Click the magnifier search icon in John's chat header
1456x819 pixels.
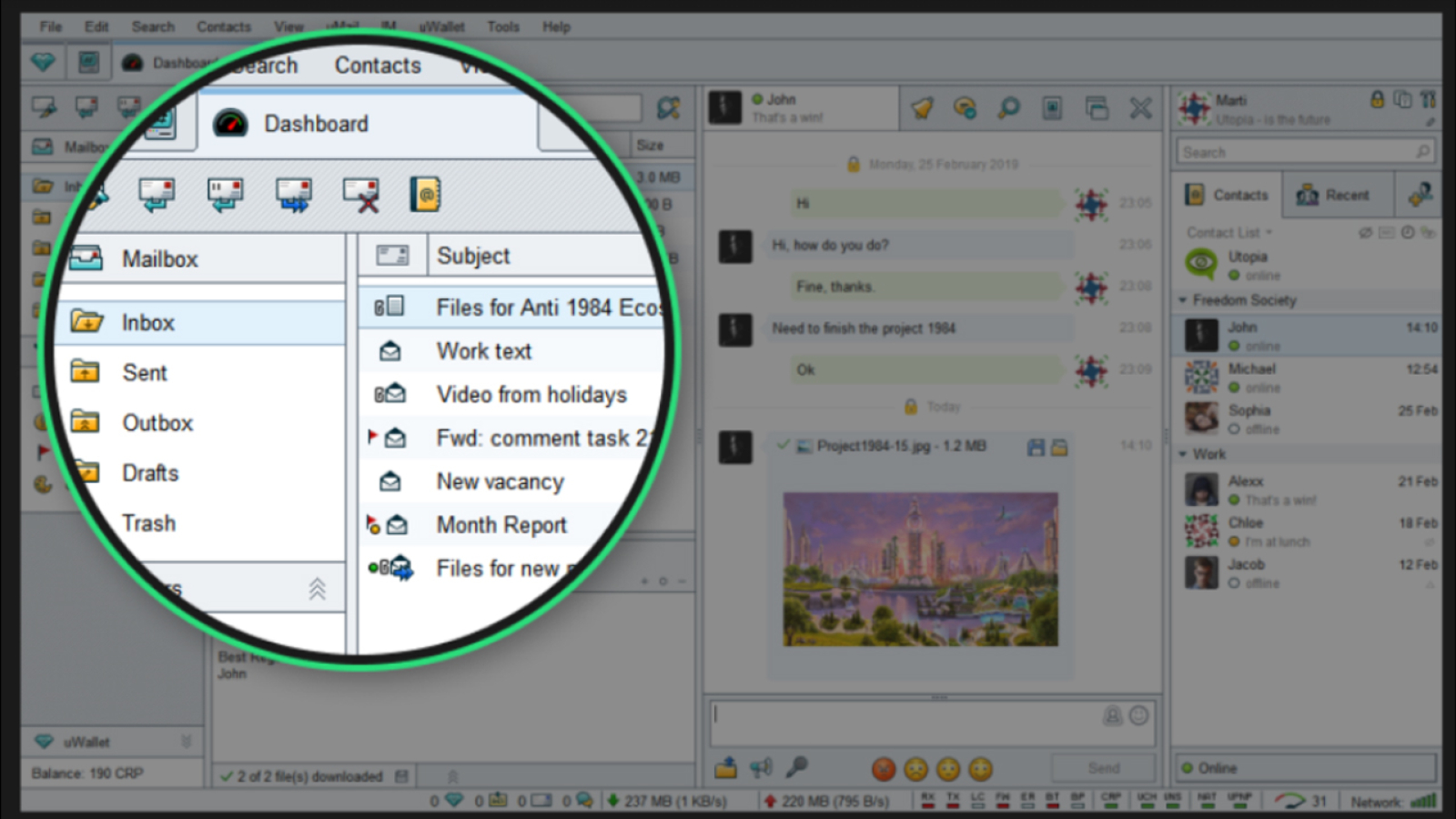click(1008, 108)
